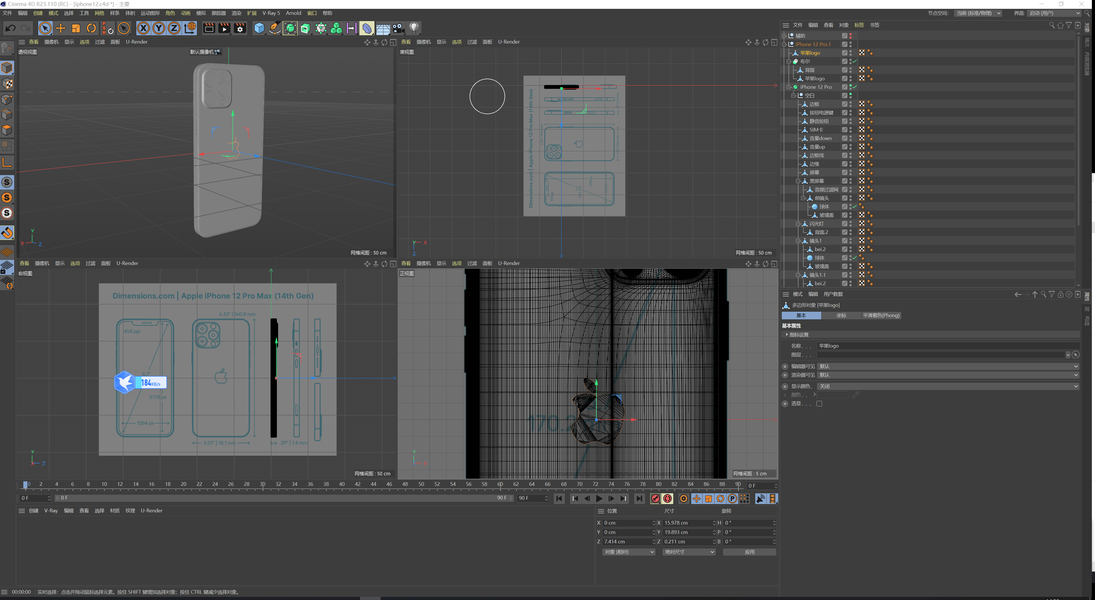Select the Move tool in top toolbar
The width and height of the screenshot is (1095, 600).
point(60,28)
